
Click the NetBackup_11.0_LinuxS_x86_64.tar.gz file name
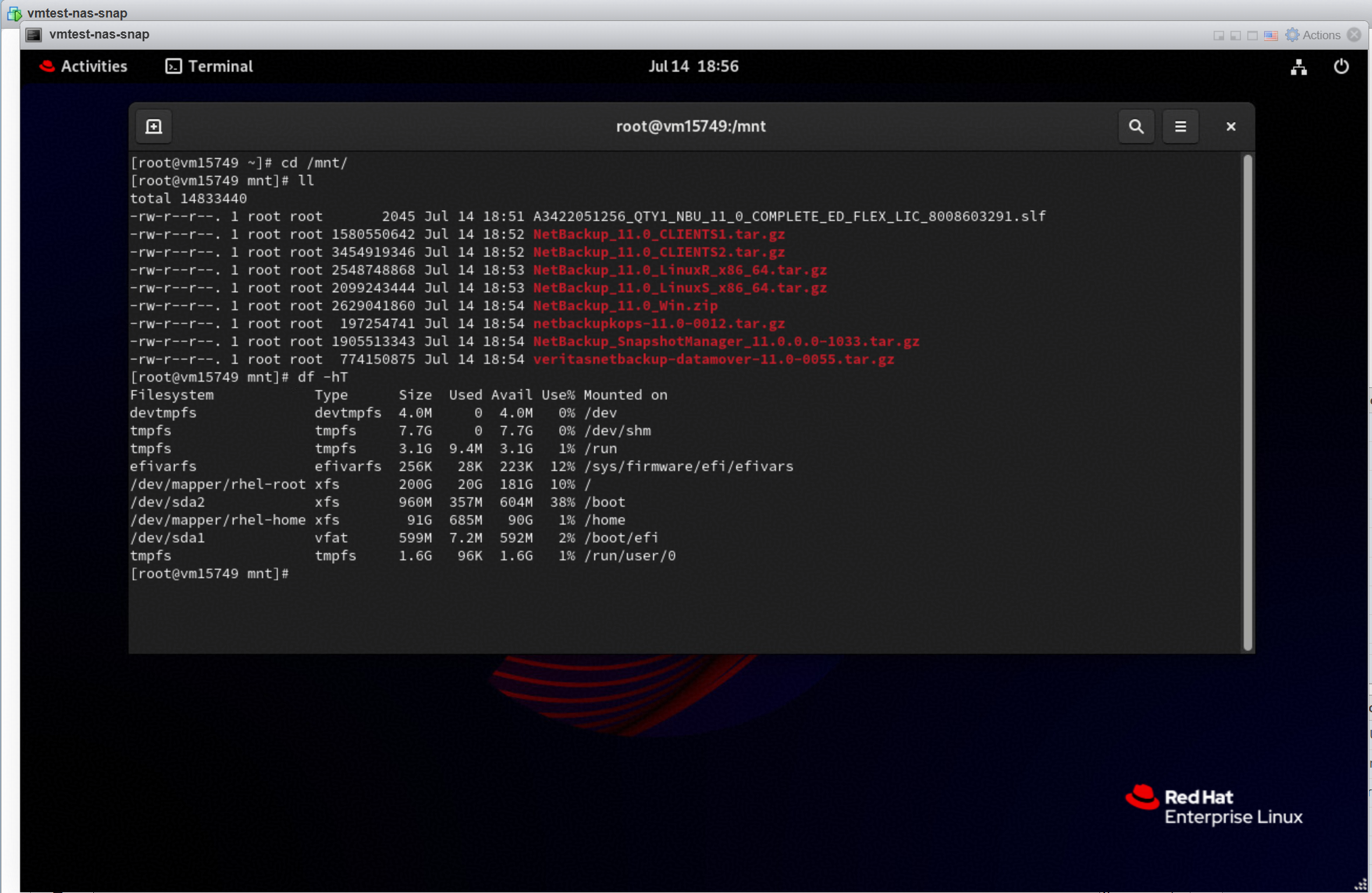(x=680, y=288)
